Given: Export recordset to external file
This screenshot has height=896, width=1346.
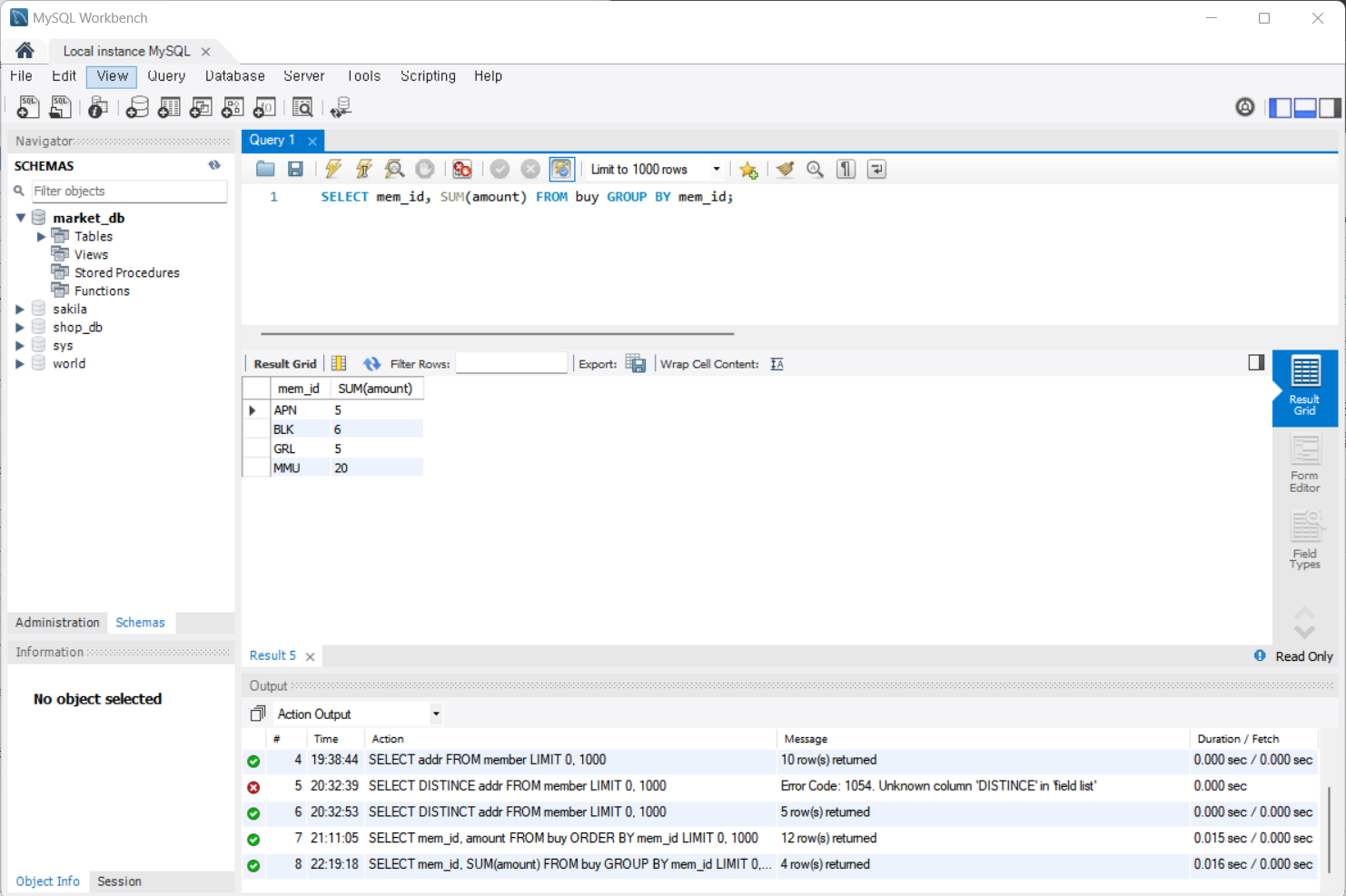Looking at the screenshot, I should pyautogui.click(x=636, y=364).
